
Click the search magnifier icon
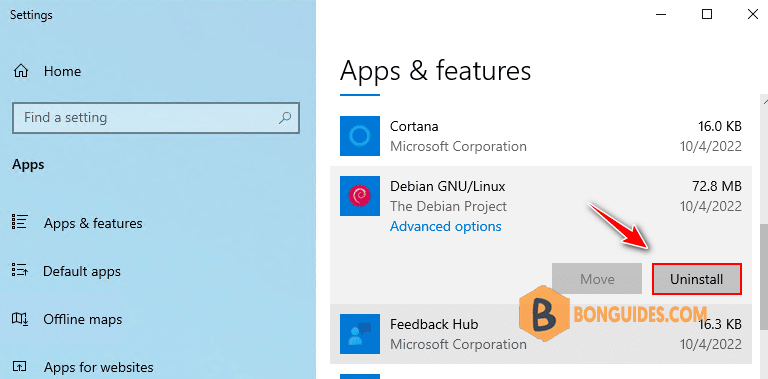285,118
